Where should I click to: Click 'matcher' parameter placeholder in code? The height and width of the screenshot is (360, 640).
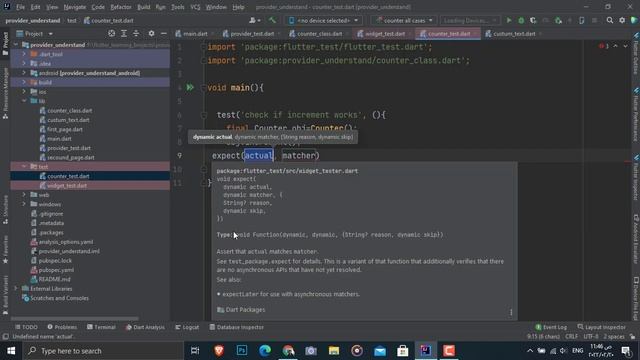point(299,156)
